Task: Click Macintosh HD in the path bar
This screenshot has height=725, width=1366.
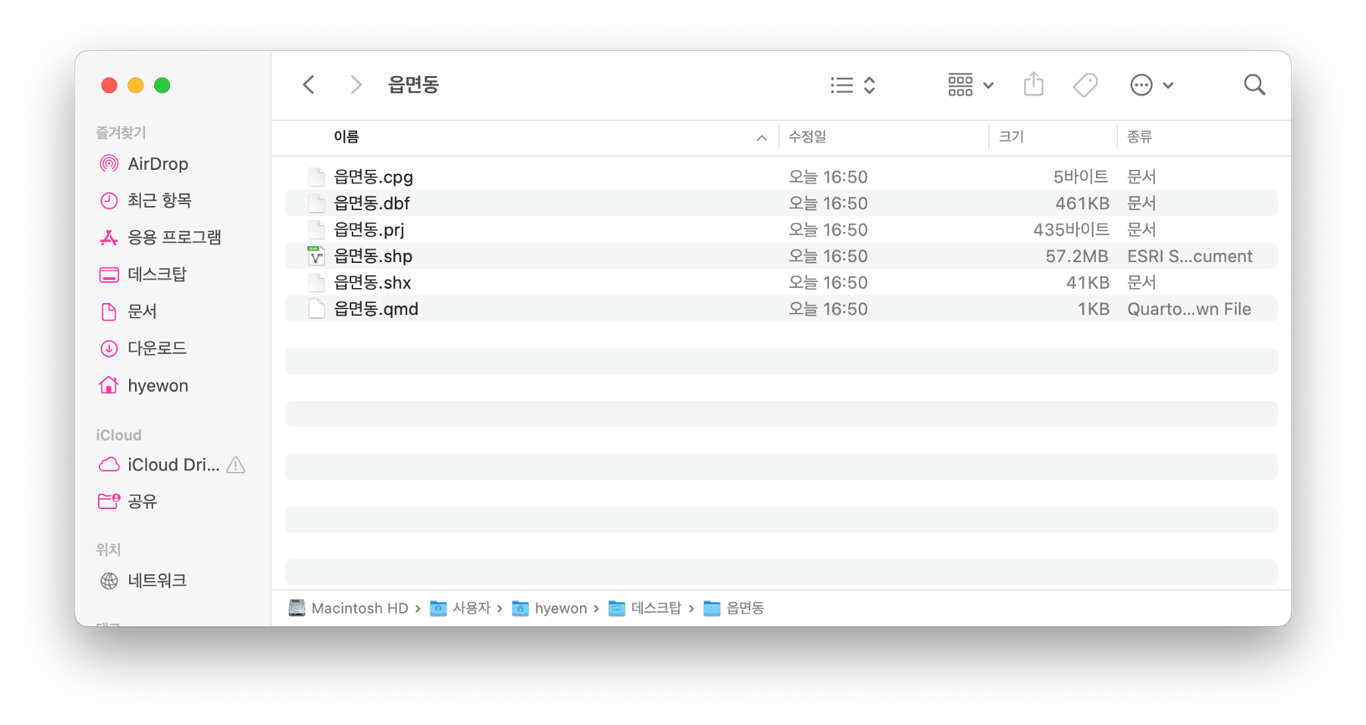Action: tap(349, 608)
